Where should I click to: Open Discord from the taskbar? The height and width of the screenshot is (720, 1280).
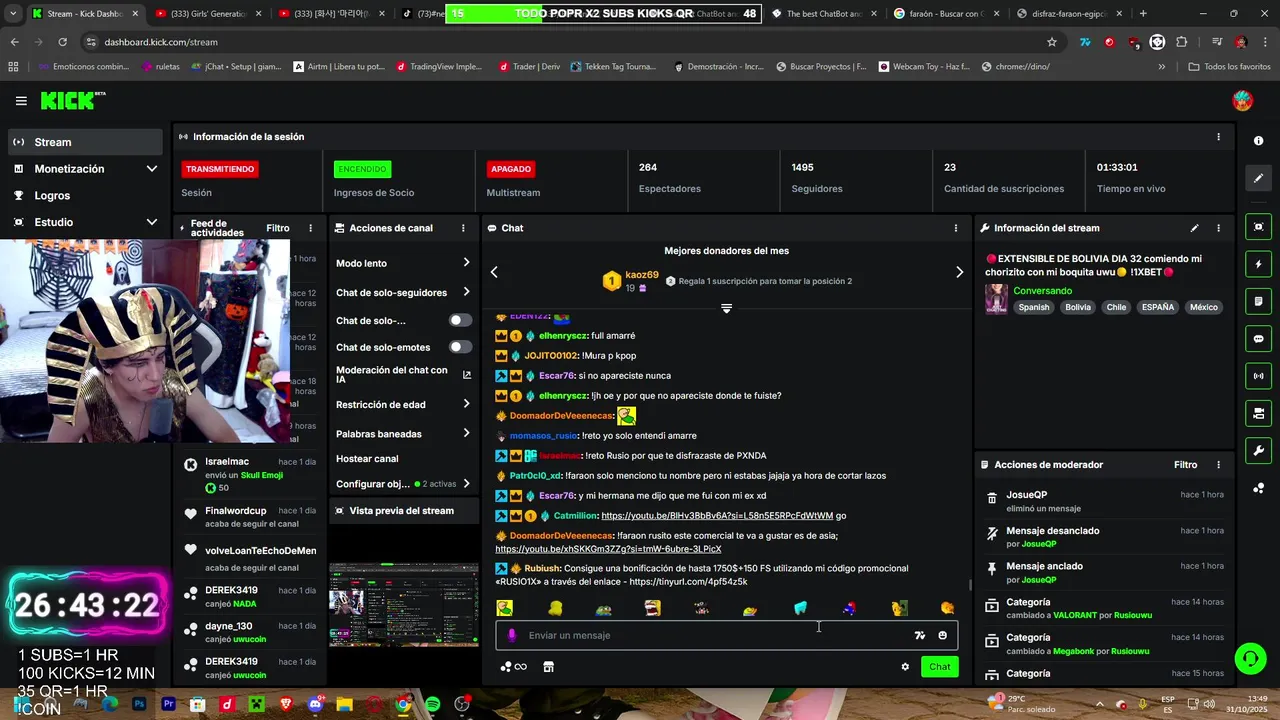pyautogui.click(x=316, y=704)
